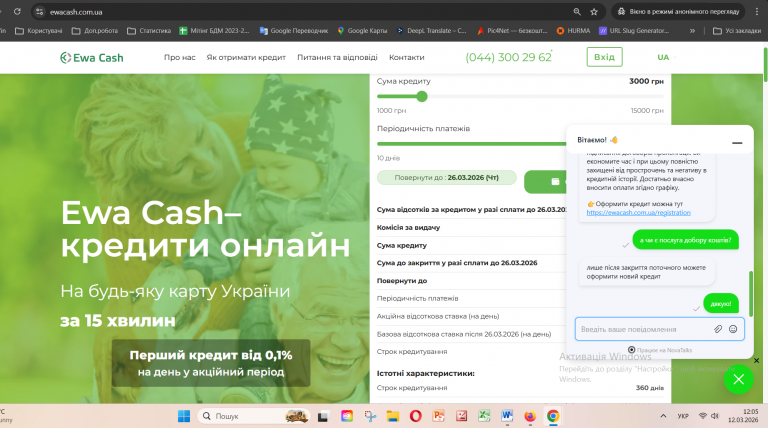Screen dimensions: 768x428
Task: Click the Вхід login button
Action: pos(604,57)
